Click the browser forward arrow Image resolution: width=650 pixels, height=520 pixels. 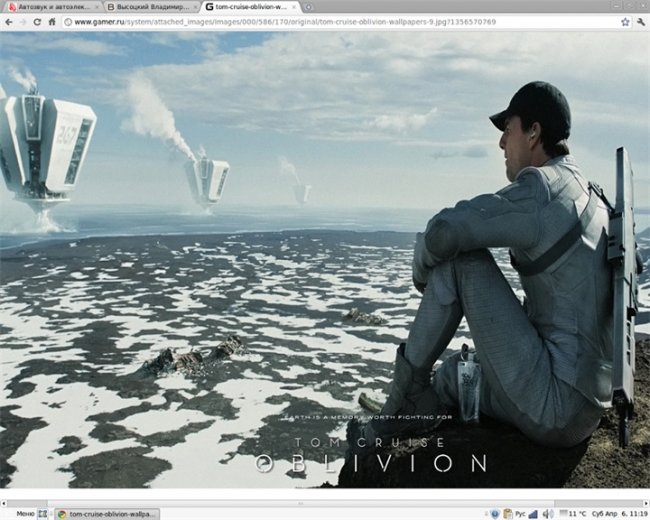(x=25, y=21)
